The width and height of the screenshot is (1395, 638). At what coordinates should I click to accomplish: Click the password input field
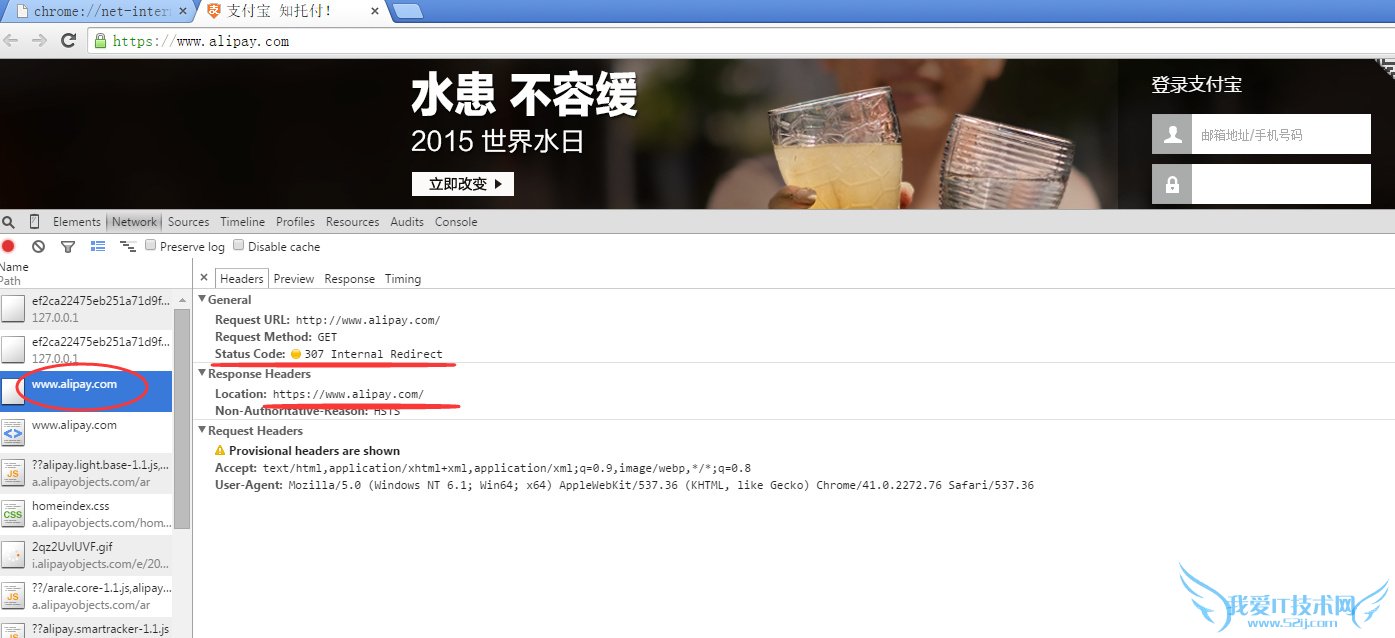1281,184
